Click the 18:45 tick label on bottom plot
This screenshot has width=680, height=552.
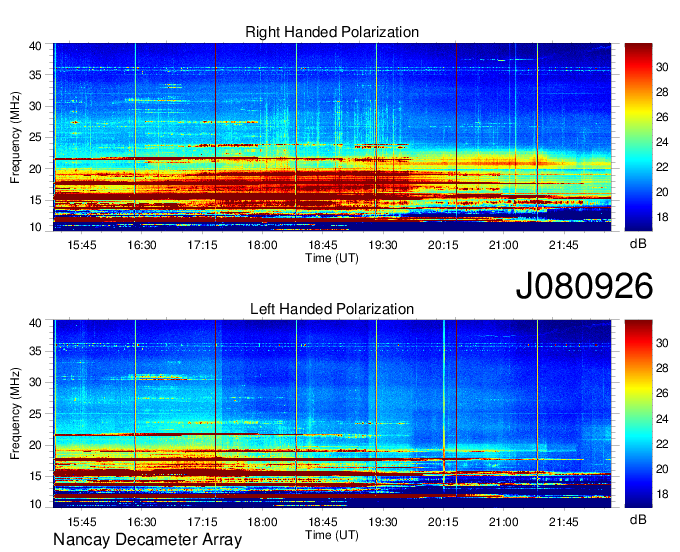(x=323, y=522)
